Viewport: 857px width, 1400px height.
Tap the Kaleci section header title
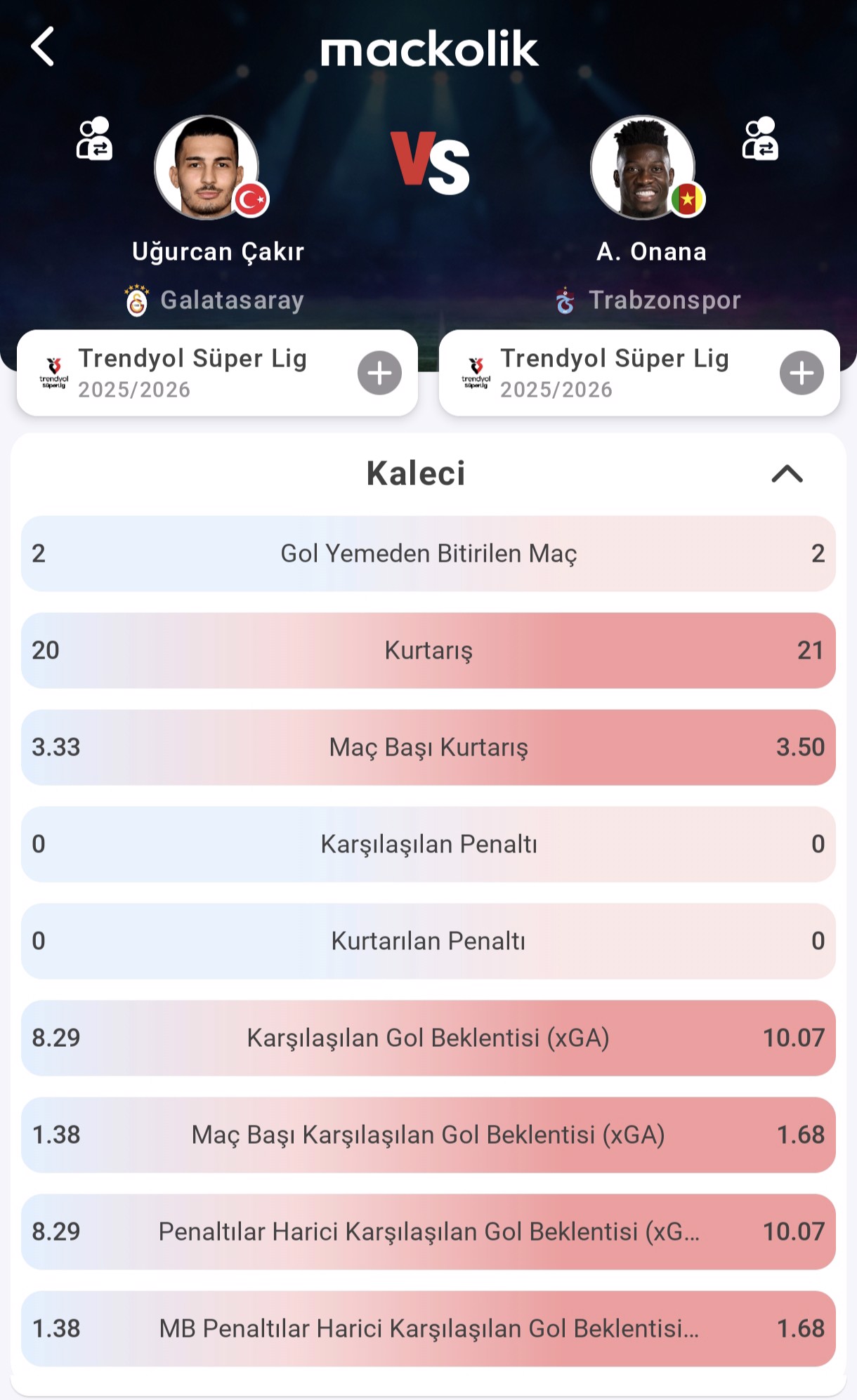point(416,474)
